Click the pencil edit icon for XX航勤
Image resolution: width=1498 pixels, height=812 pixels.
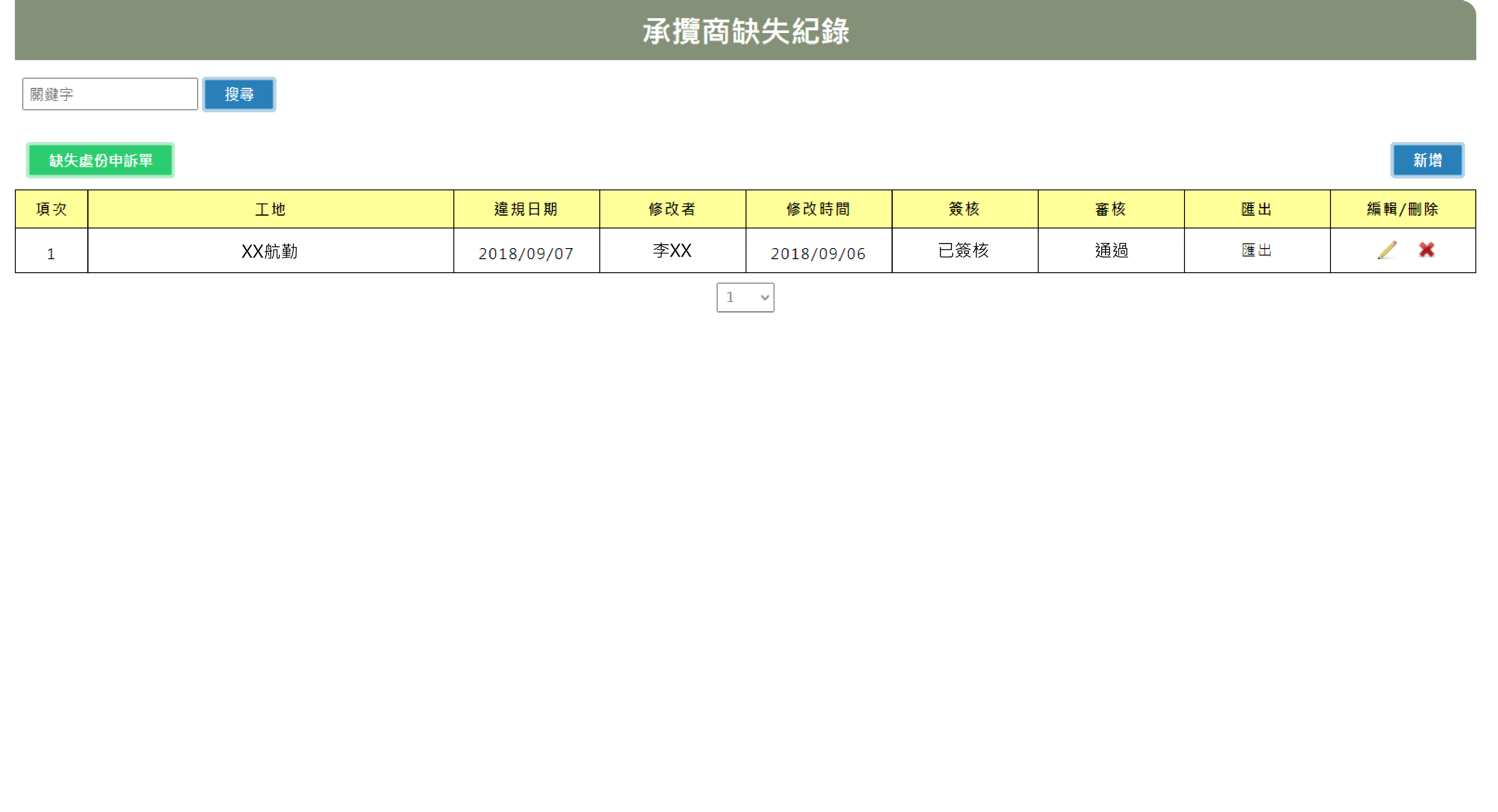pyautogui.click(x=1386, y=250)
